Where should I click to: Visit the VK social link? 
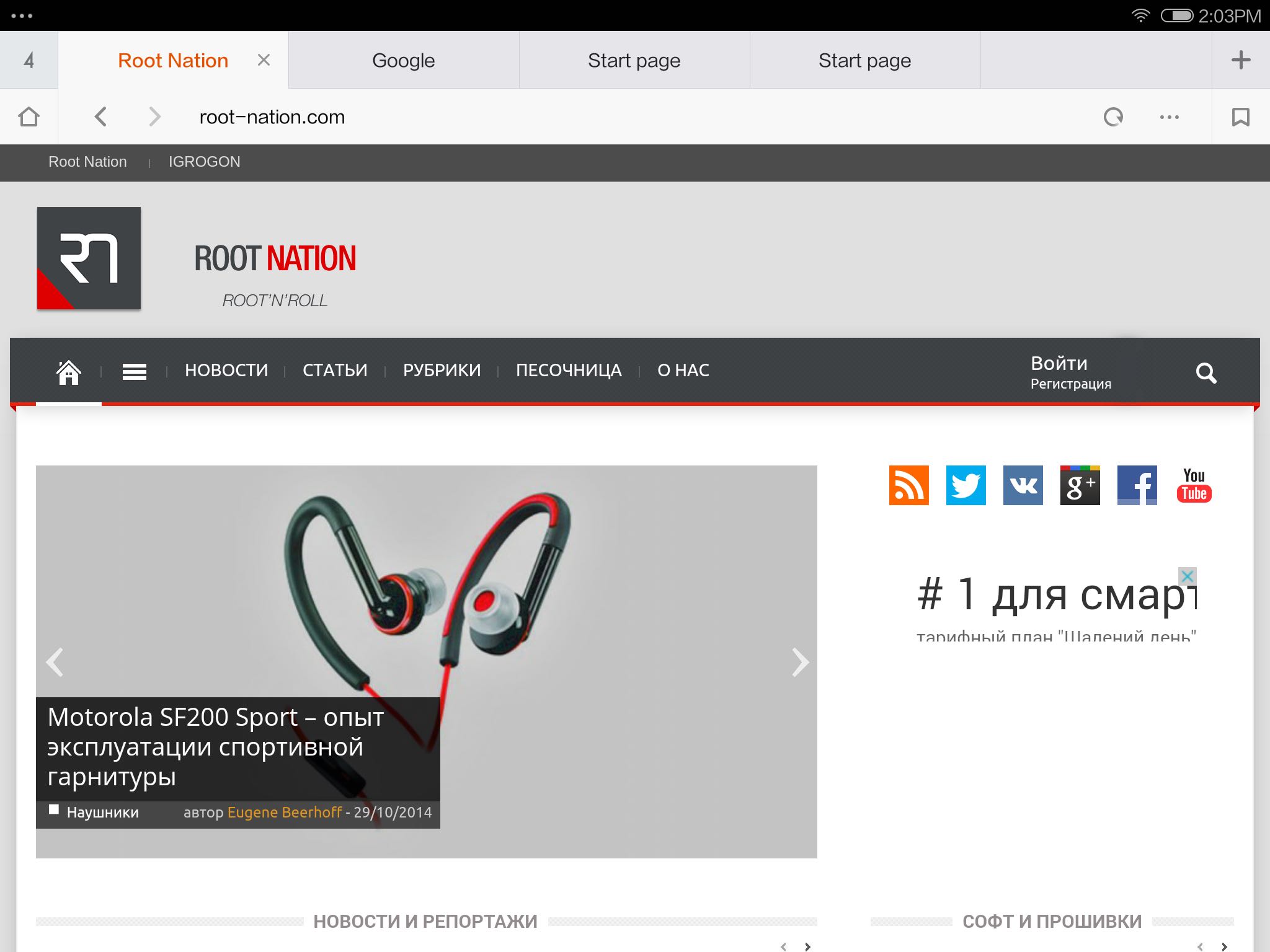click(x=1023, y=485)
